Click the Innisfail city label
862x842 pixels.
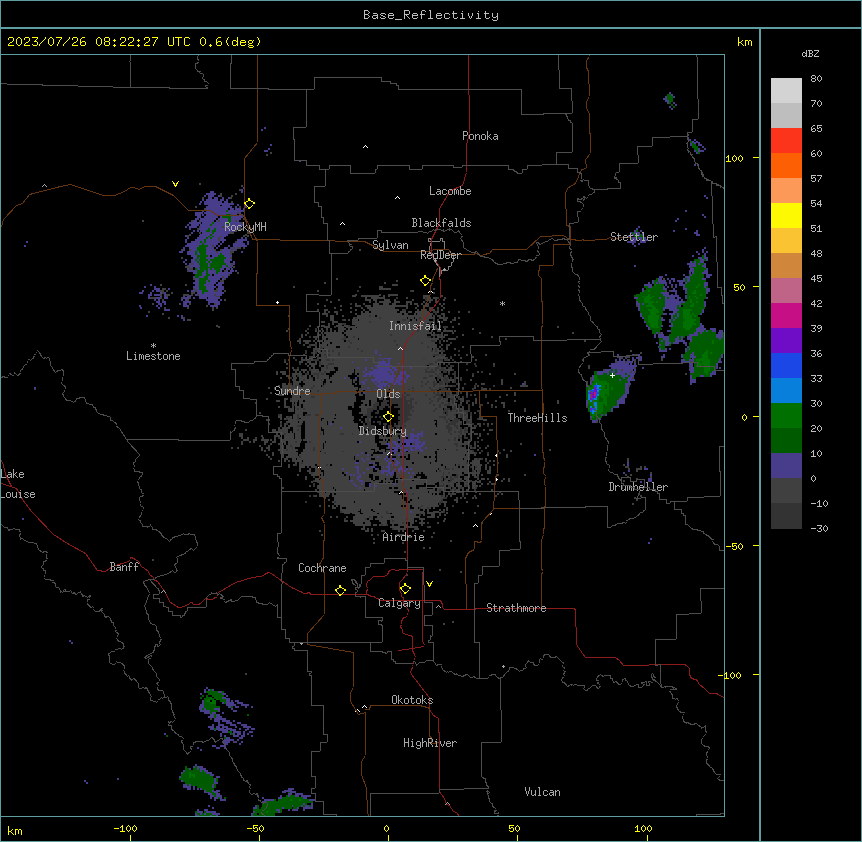click(416, 326)
